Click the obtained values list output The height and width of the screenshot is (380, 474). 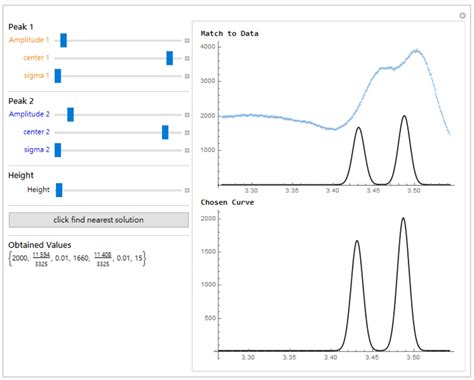pyautogui.click(x=77, y=259)
